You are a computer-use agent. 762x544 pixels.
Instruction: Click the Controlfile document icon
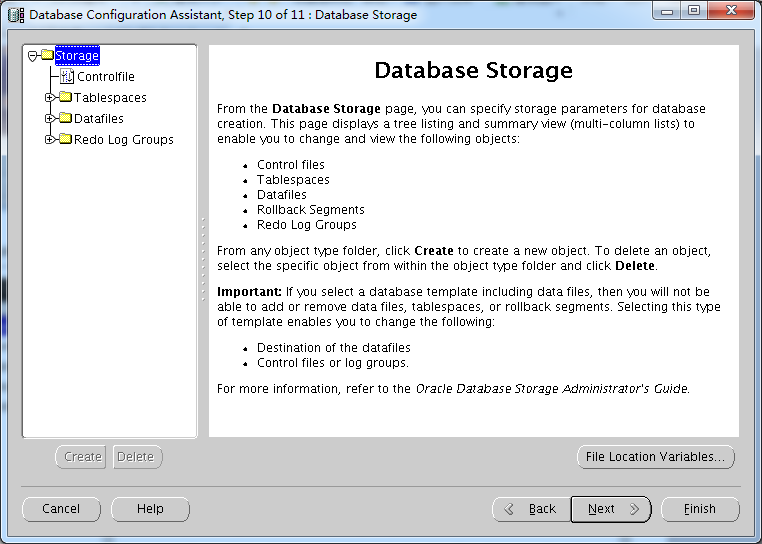67,76
